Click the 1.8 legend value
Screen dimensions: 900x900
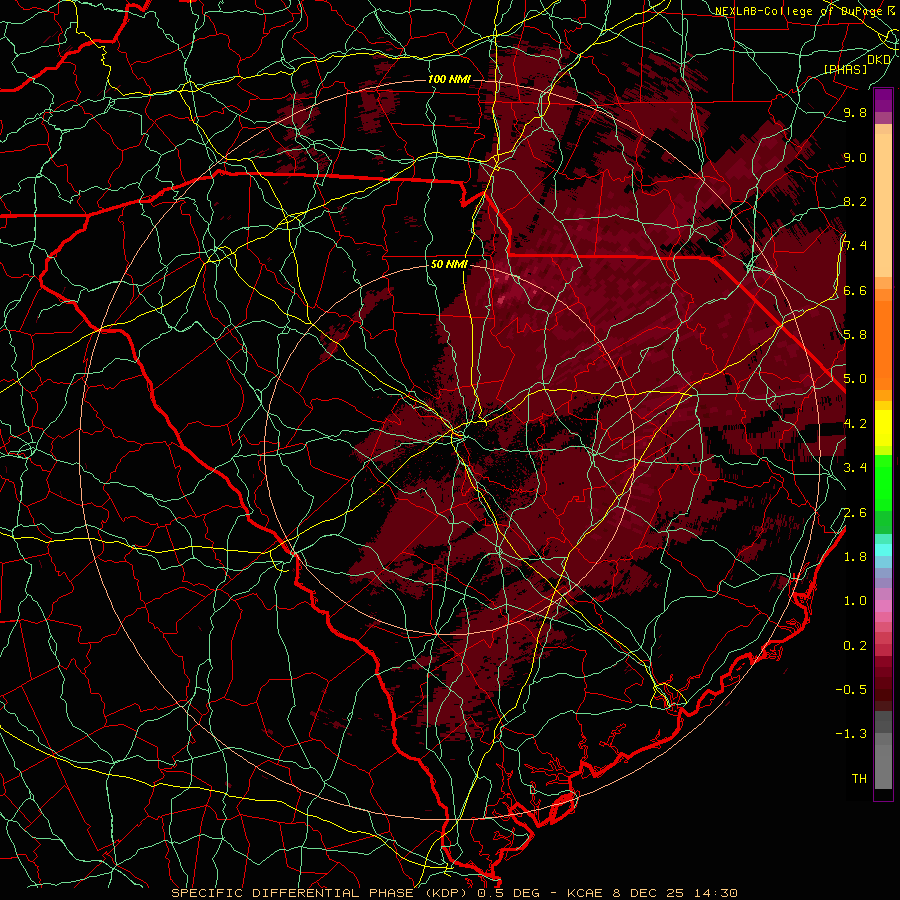(x=855, y=557)
